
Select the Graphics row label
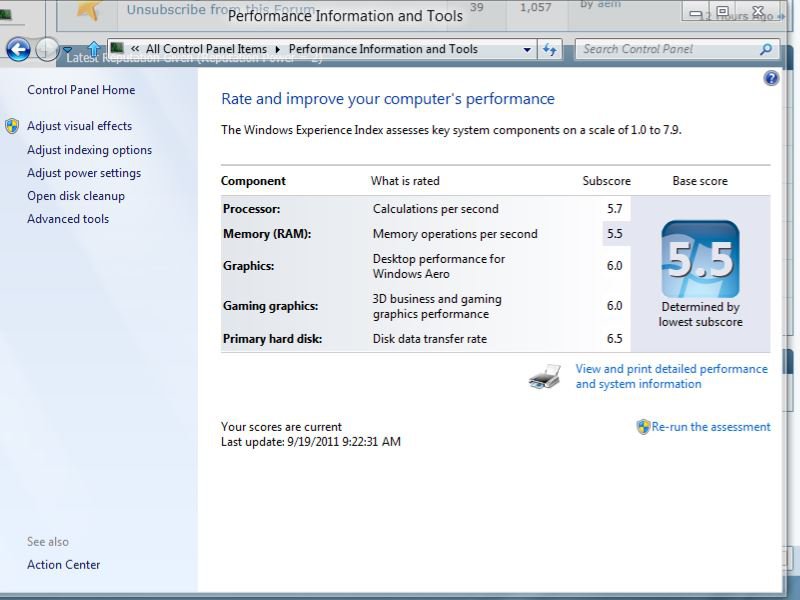coord(248,266)
